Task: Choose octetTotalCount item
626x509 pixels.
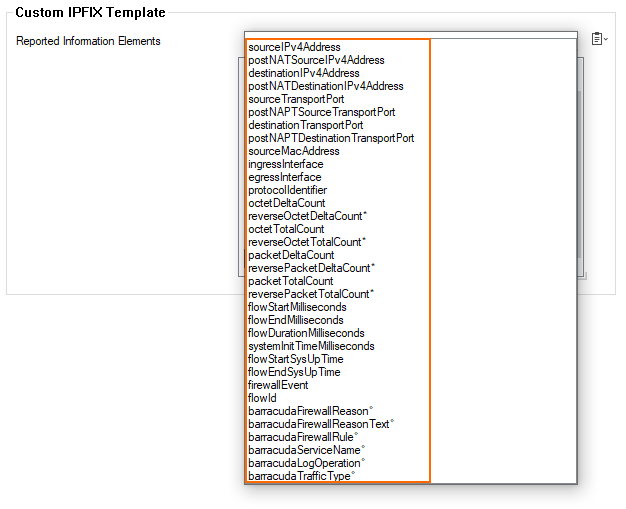Action: (286, 229)
